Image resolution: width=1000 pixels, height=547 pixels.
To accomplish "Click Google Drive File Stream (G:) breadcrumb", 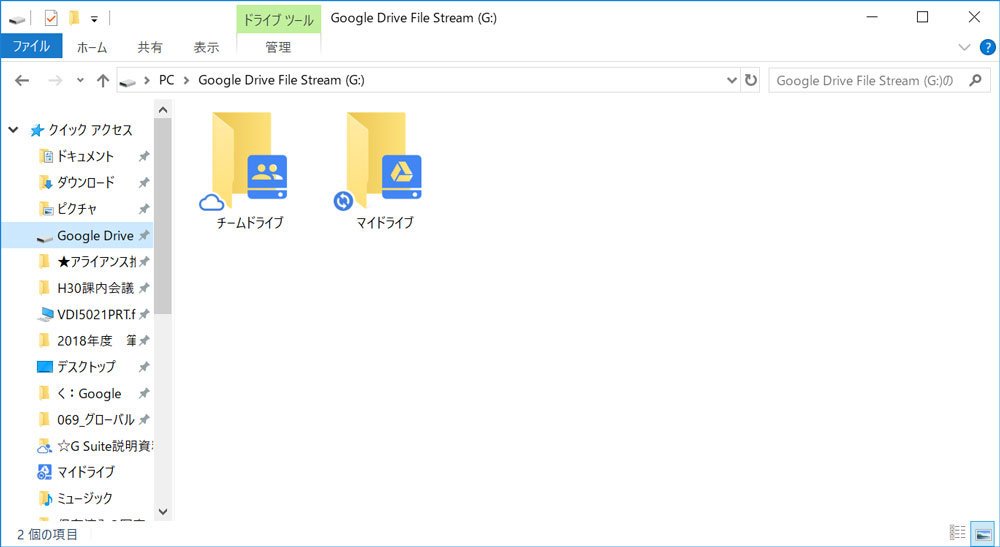I will point(281,80).
